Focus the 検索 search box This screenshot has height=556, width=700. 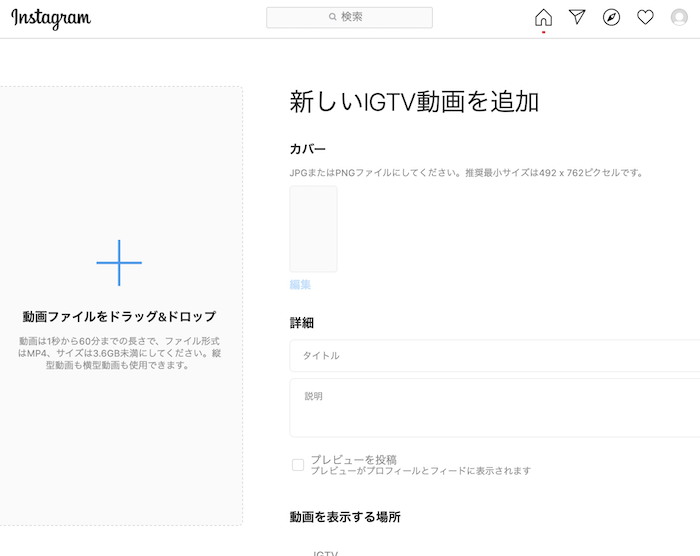coord(350,17)
